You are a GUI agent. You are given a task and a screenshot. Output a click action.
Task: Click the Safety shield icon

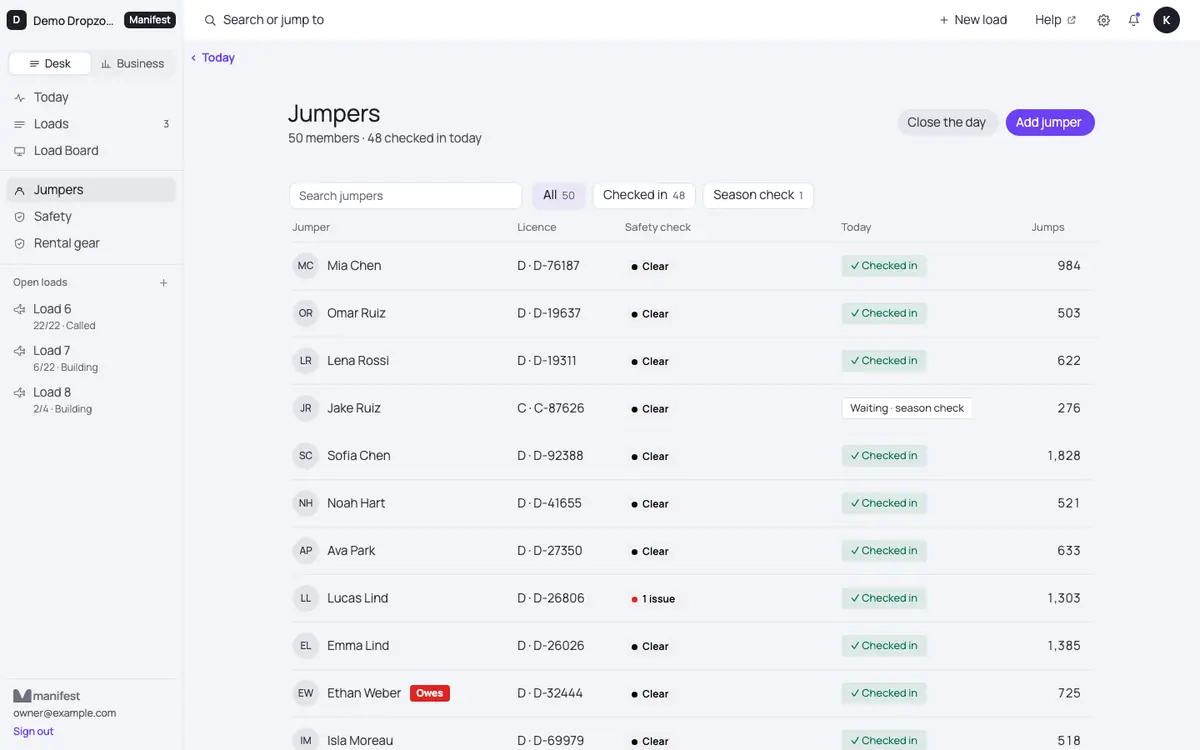tap(20, 217)
